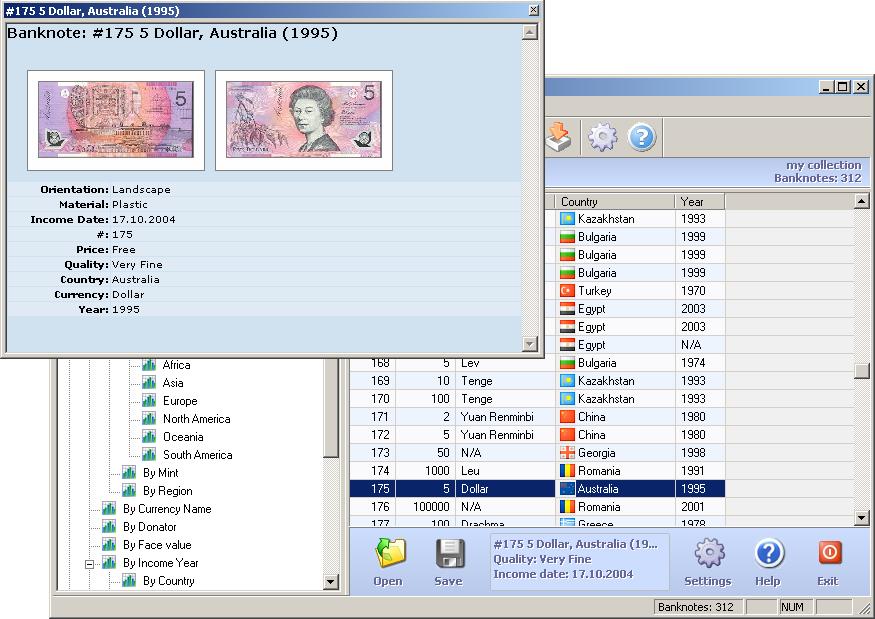Click the China flag in row 171
875x619 pixels.
567,417
